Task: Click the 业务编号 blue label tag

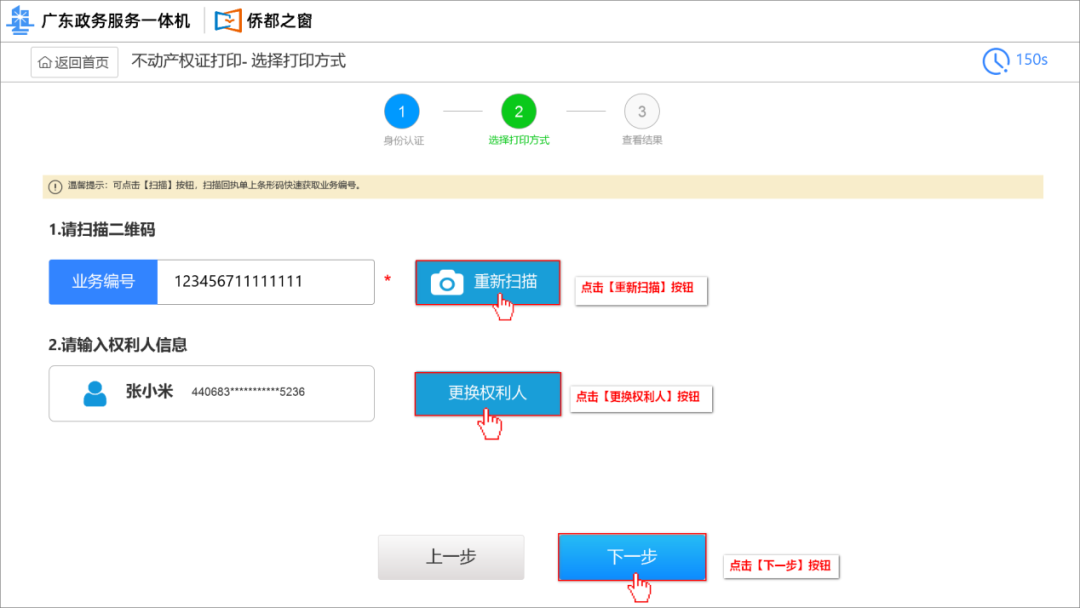Action: [102, 282]
